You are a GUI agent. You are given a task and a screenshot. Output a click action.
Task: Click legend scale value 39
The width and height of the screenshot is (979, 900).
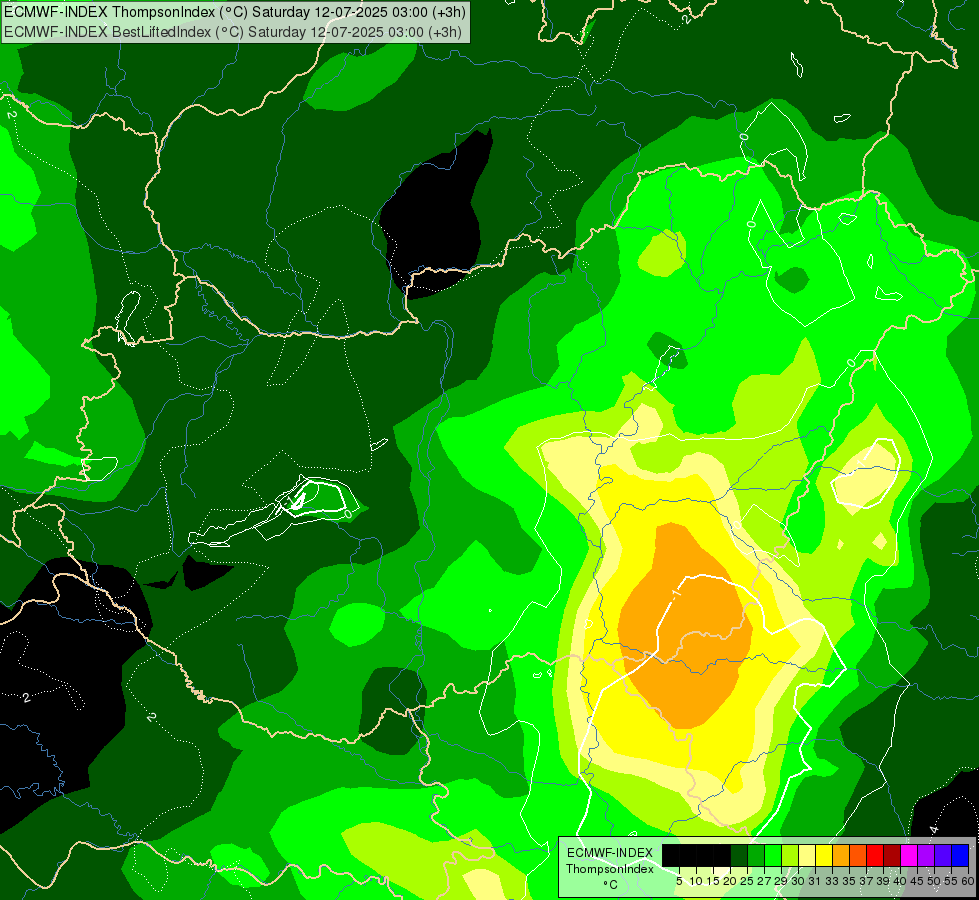(883, 881)
